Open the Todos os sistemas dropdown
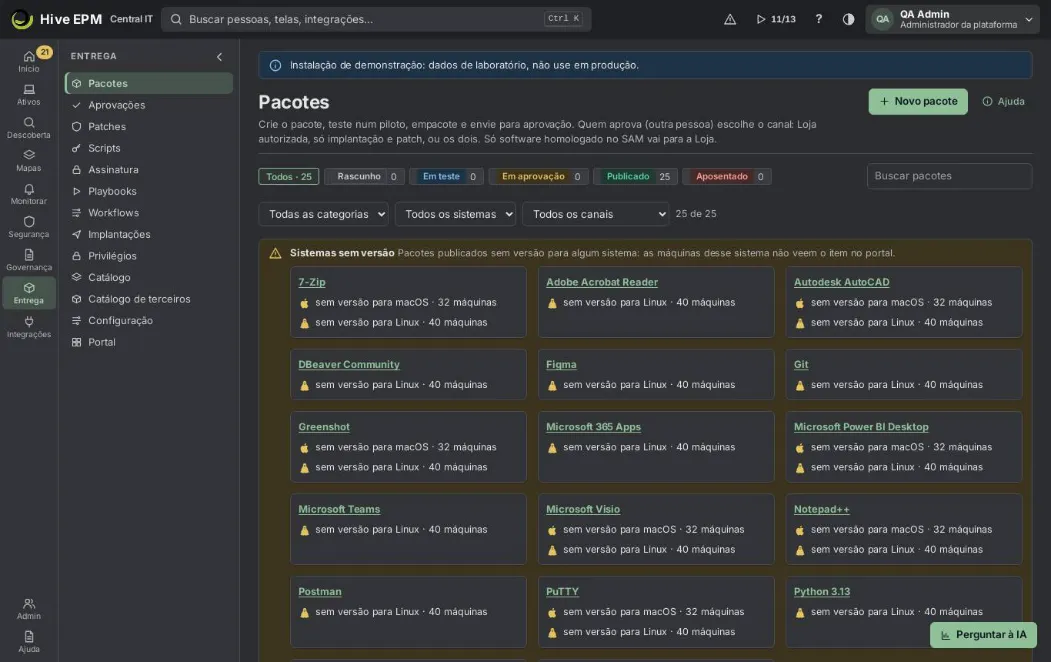 click(455, 214)
